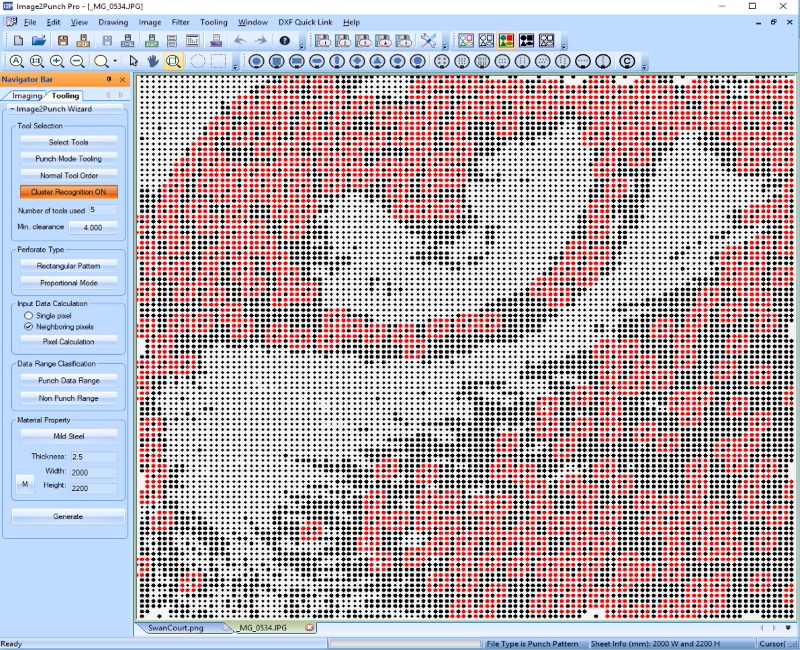Click the 1:1 actual size zoom icon
The width and height of the screenshot is (800, 650).
[37, 61]
